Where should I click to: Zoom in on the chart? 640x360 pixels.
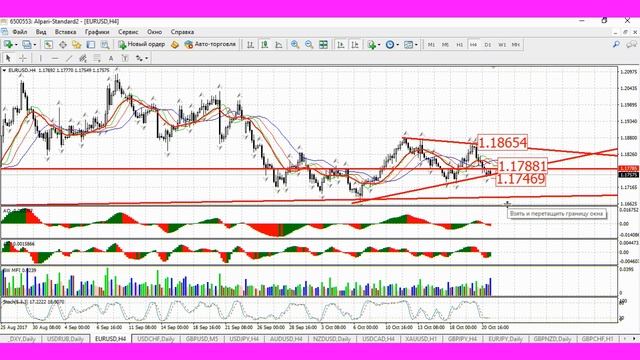[x=295, y=44]
